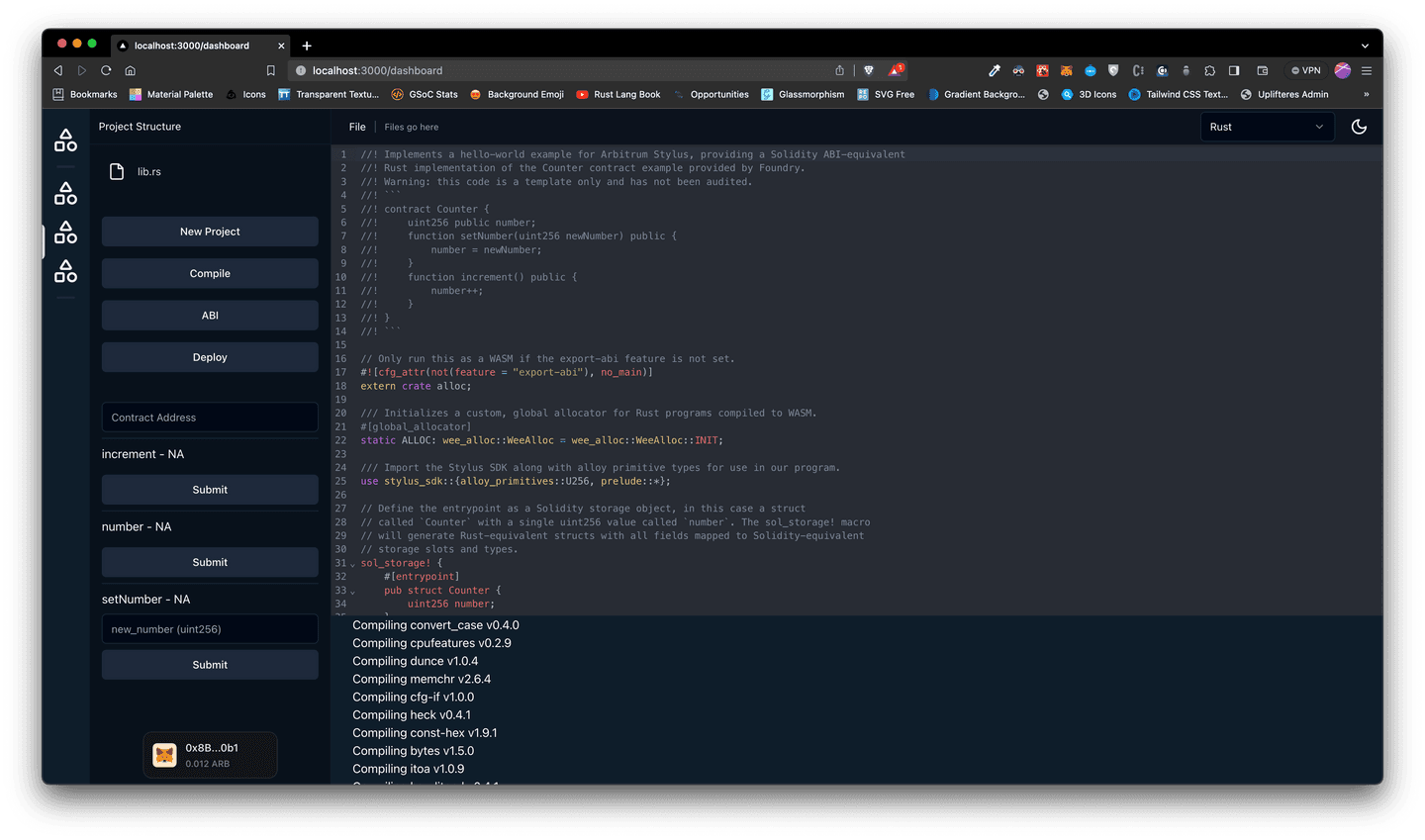Collapse code fold at line 31
Viewport: 1425px width, 840px height.
coord(352,564)
